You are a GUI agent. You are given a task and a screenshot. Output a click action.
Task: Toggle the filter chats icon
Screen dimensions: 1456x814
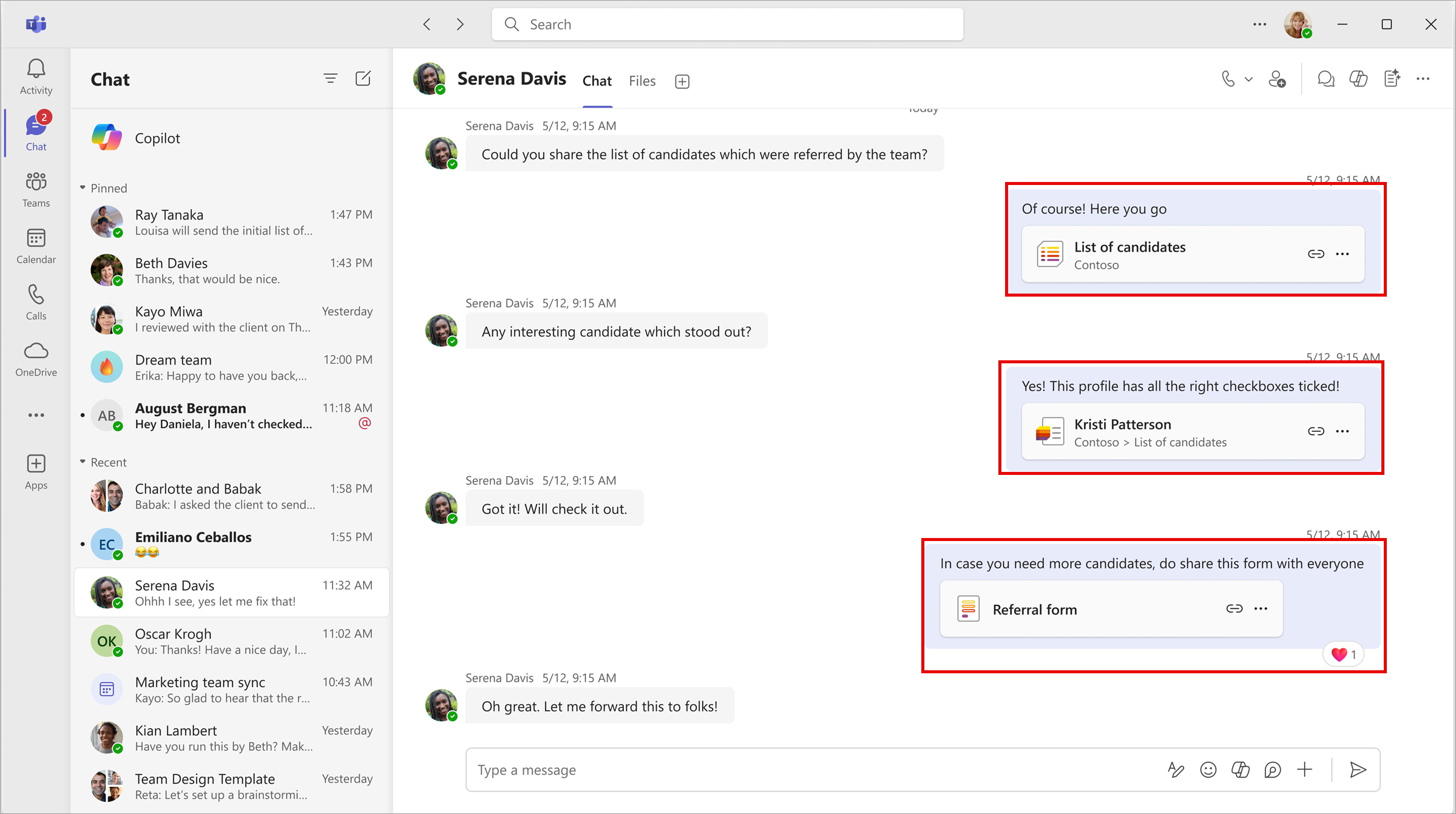click(330, 78)
